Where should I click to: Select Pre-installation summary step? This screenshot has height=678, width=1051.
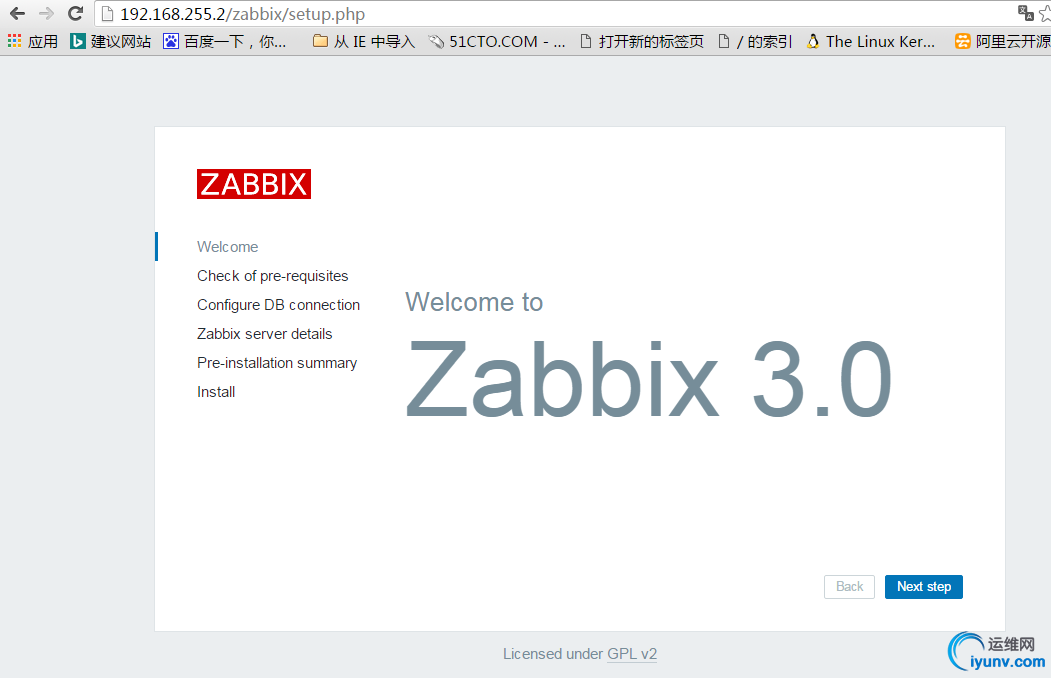click(x=277, y=363)
